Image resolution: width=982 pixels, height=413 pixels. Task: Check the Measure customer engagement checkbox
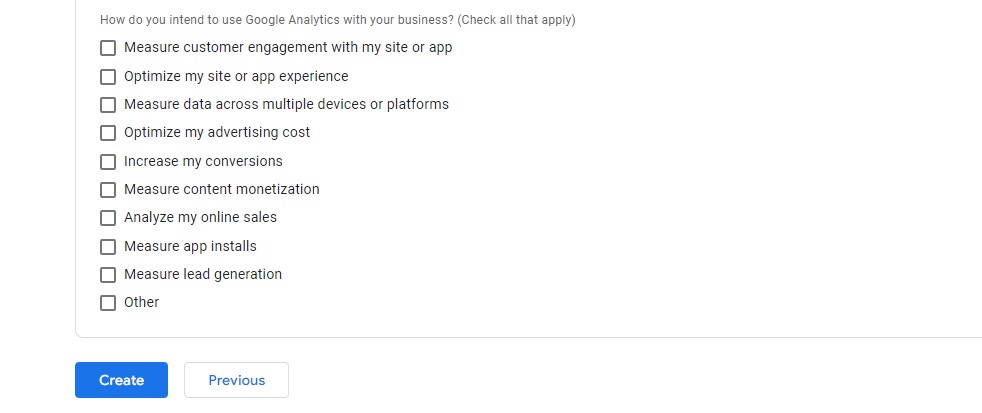[x=108, y=48]
